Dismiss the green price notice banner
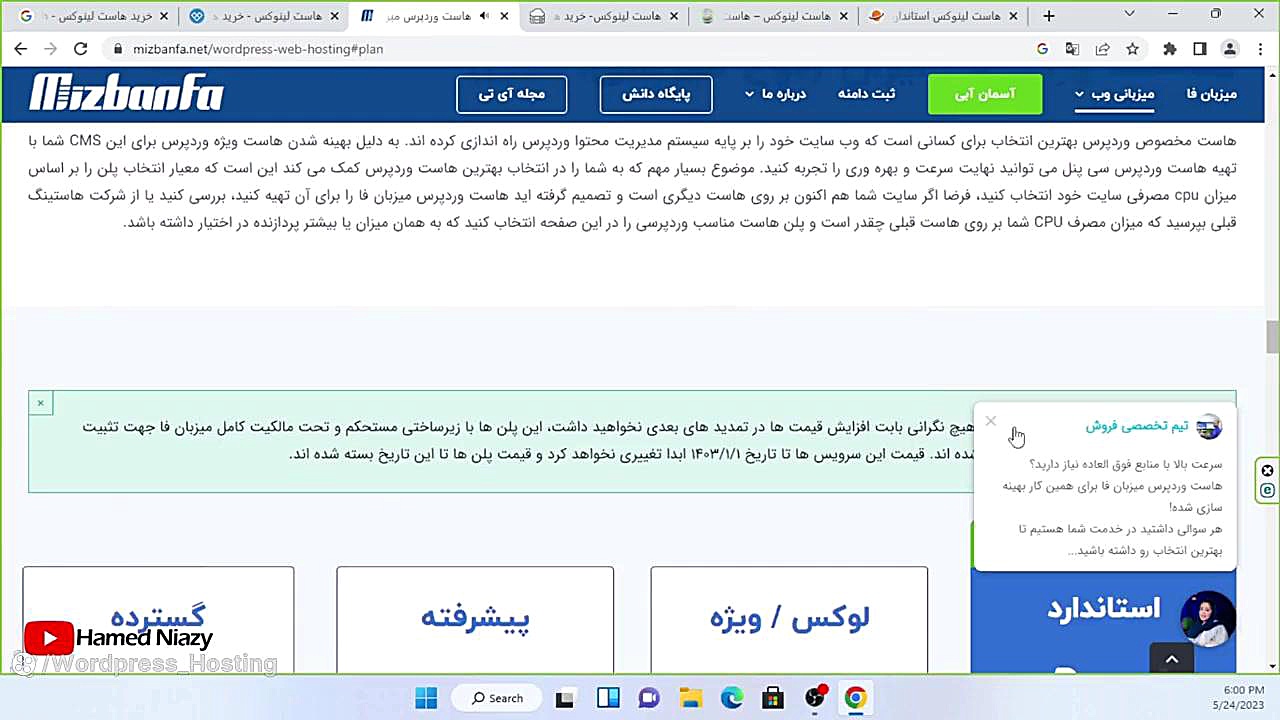 click(x=40, y=403)
